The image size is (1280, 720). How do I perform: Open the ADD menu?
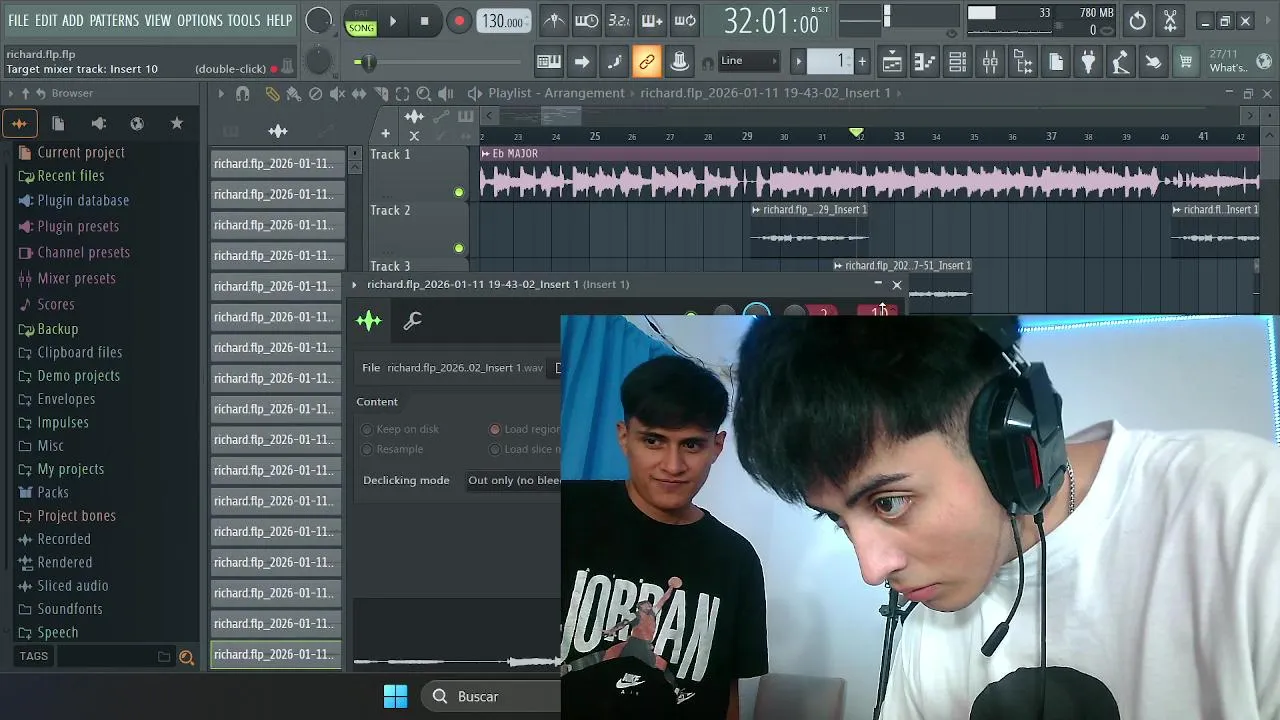(73, 20)
